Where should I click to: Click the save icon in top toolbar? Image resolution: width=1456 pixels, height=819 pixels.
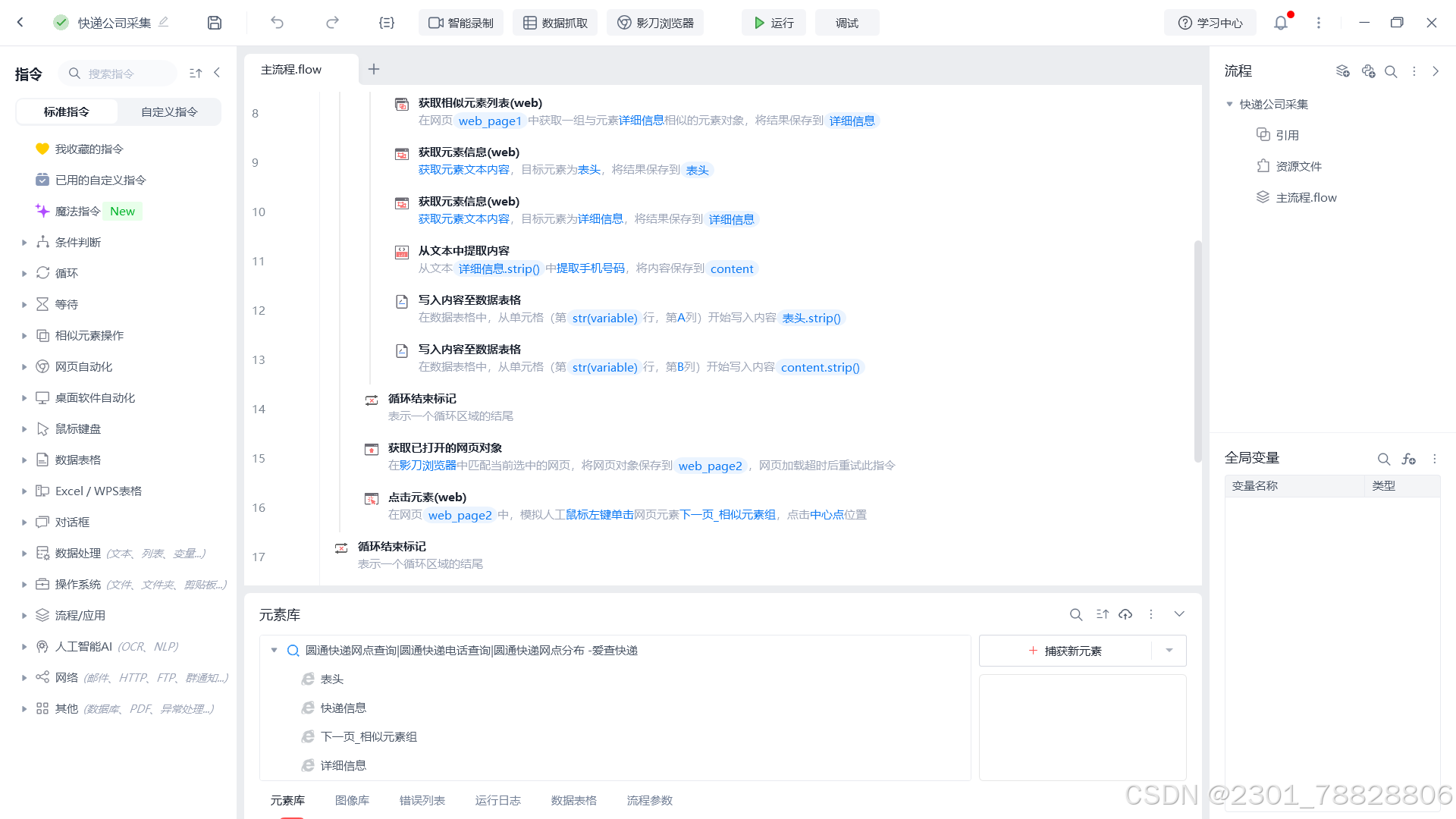[215, 23]
